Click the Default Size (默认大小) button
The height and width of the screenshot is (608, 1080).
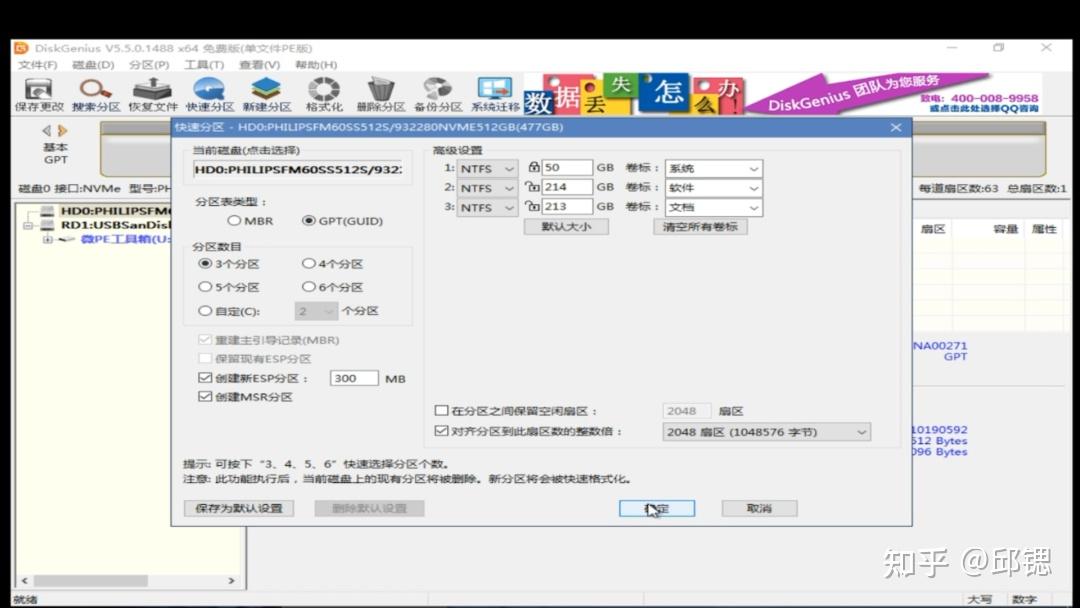(566, 227)
